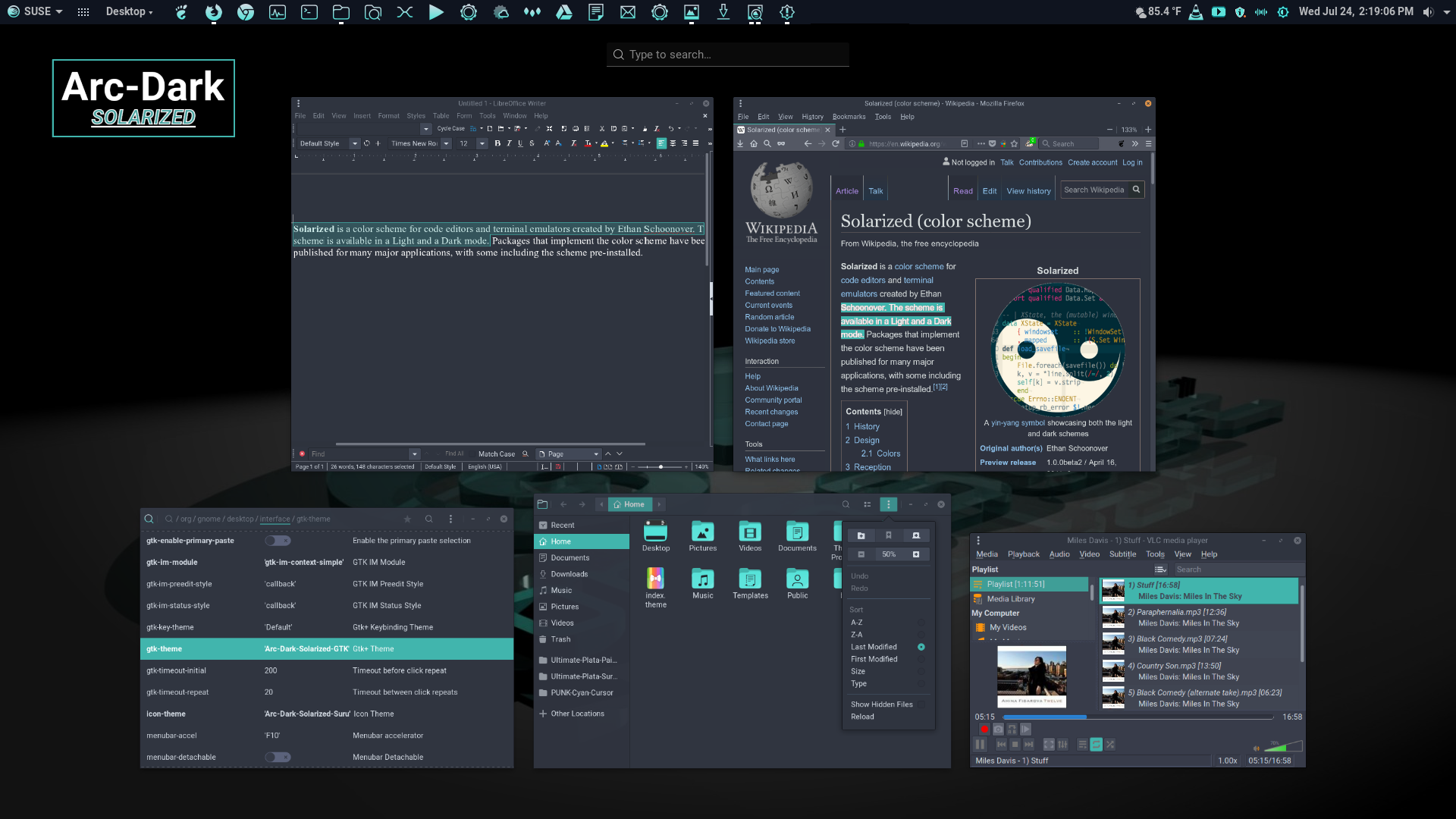Click the bookmark star in Firefox address bar
The width and height of the screenshot is (1456, 819).
point(1014,143)
